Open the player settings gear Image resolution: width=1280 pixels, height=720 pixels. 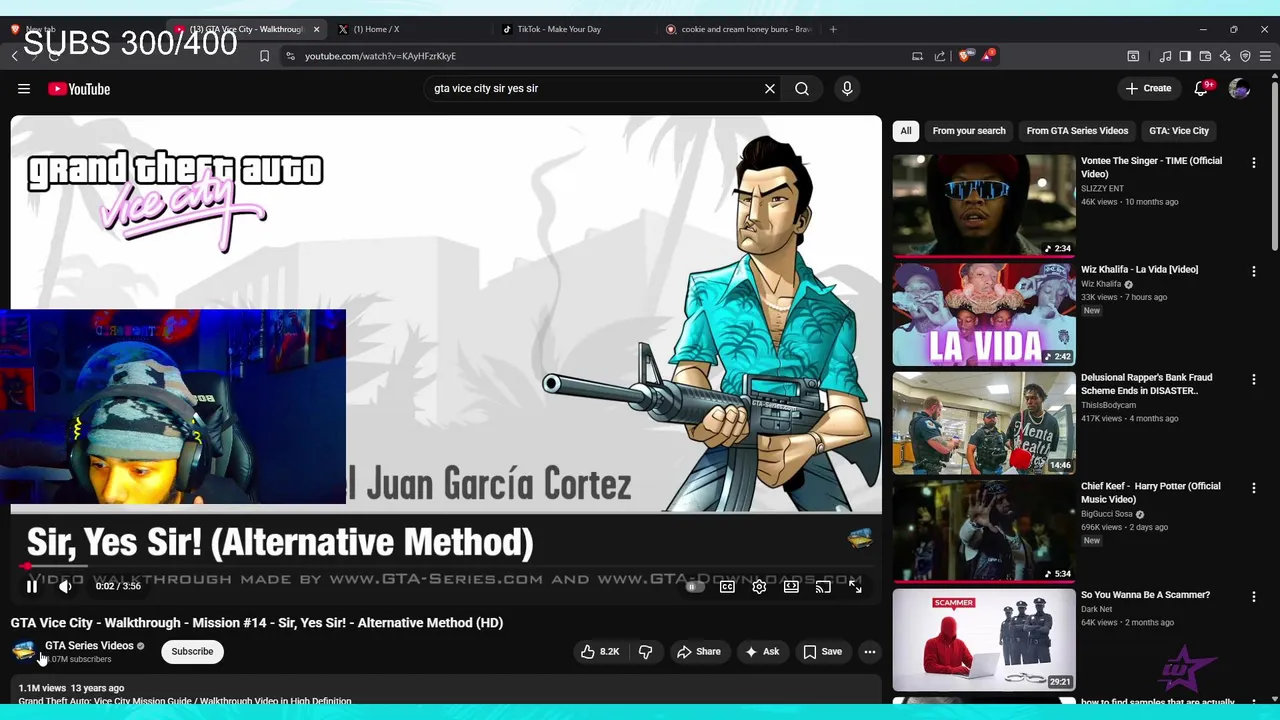(759, 587)
